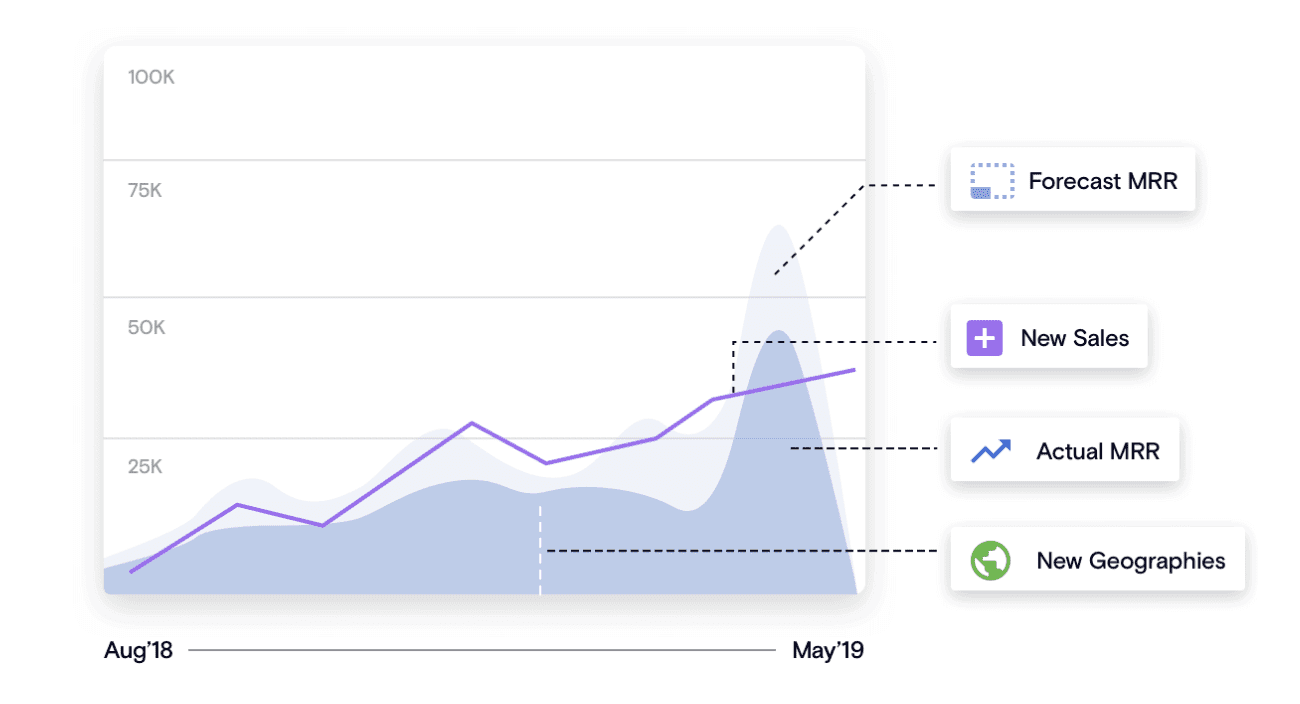Select the Forecast MRR label text
The width and height of the screenshot is (1300, 704).
1103,181
